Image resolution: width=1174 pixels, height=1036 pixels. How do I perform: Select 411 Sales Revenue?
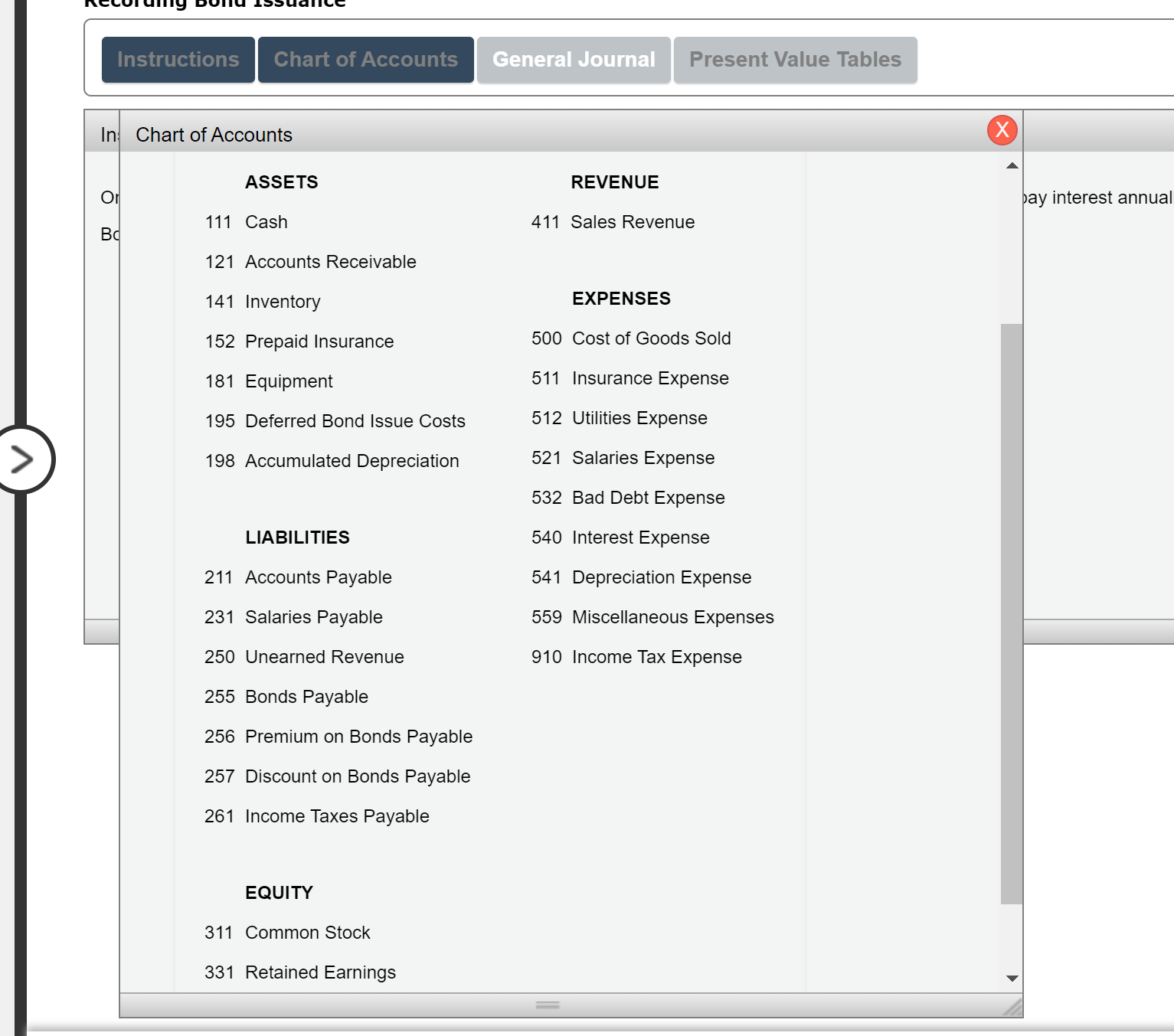(x=613, y=222)
